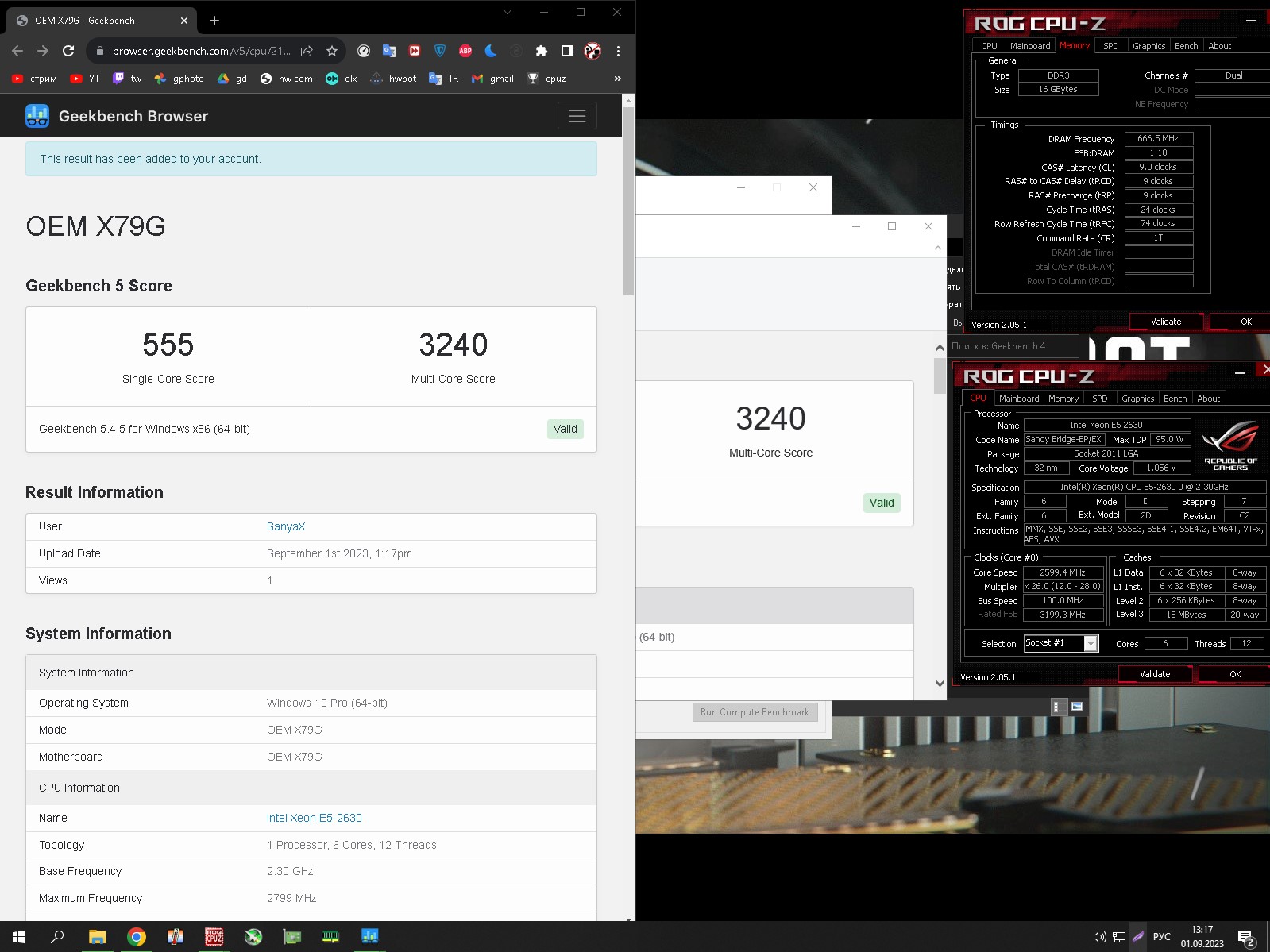1270x952 pixels.
Task: Show more bookmarks with the chevron
Action: 618,79
